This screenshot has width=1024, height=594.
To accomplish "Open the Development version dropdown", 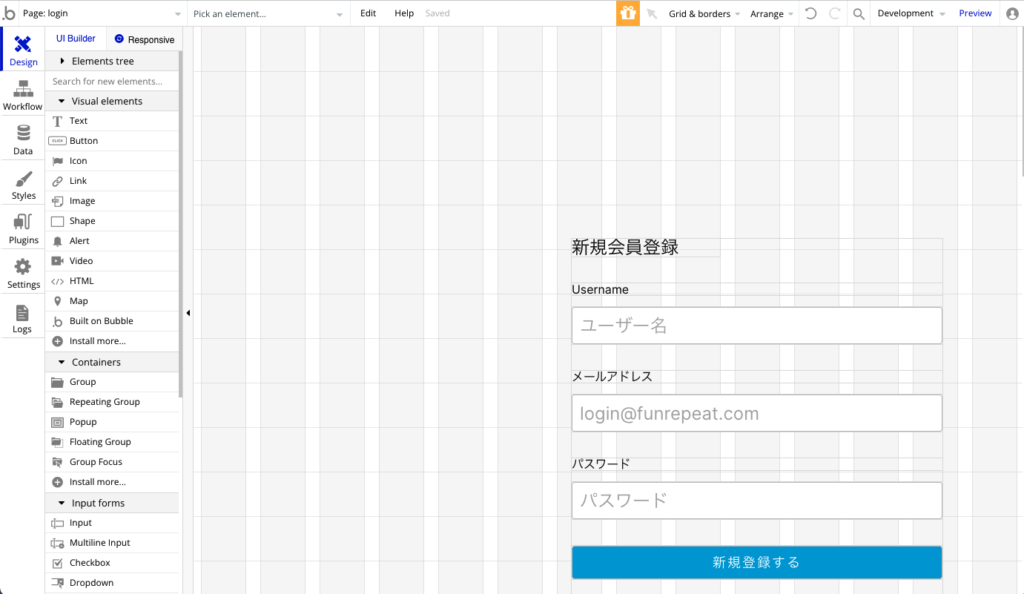I will pos(911,14).
